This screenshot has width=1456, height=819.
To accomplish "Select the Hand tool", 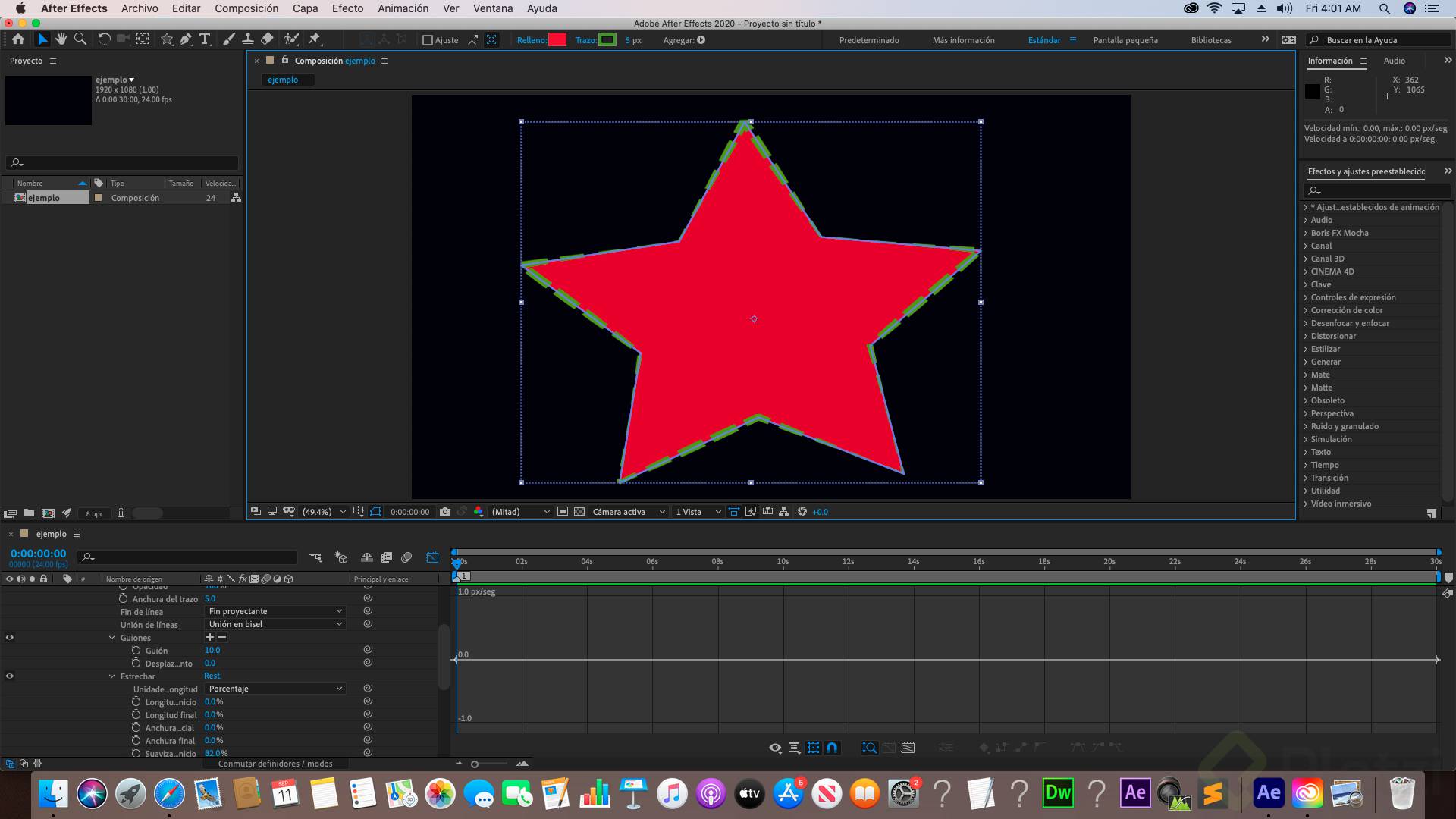I will pos(61,39).
